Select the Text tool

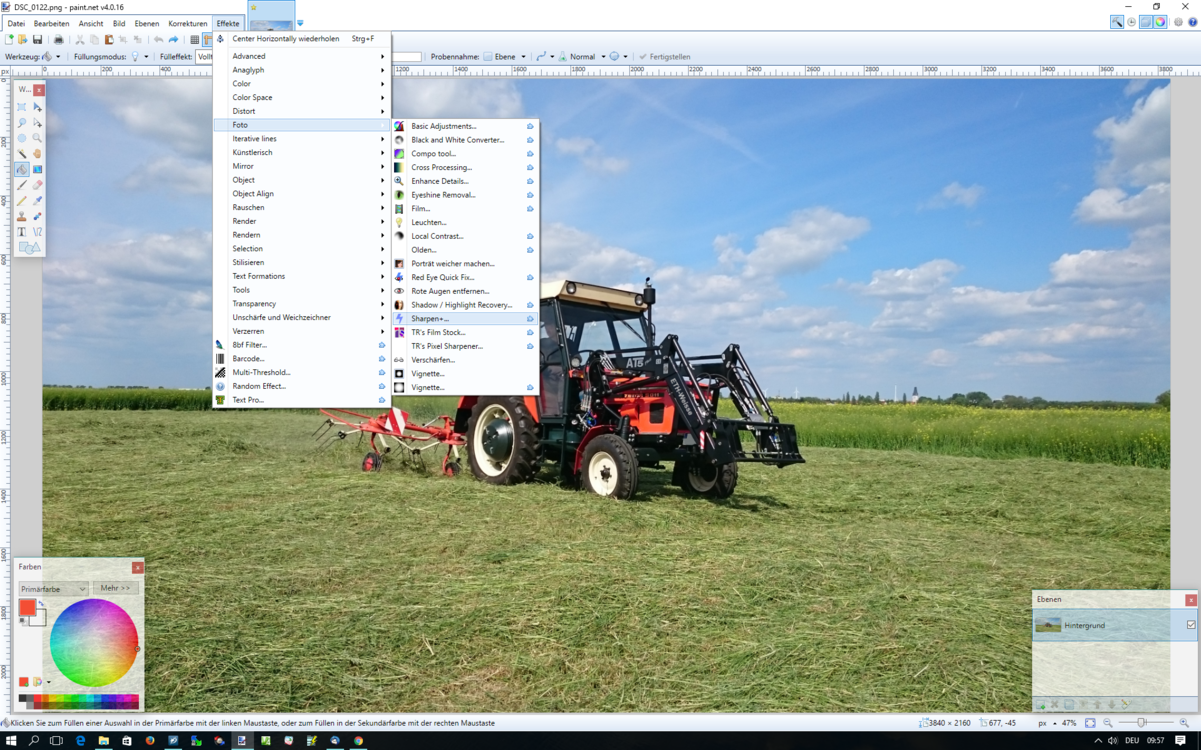pyautogui.click(x=22, y=232)
